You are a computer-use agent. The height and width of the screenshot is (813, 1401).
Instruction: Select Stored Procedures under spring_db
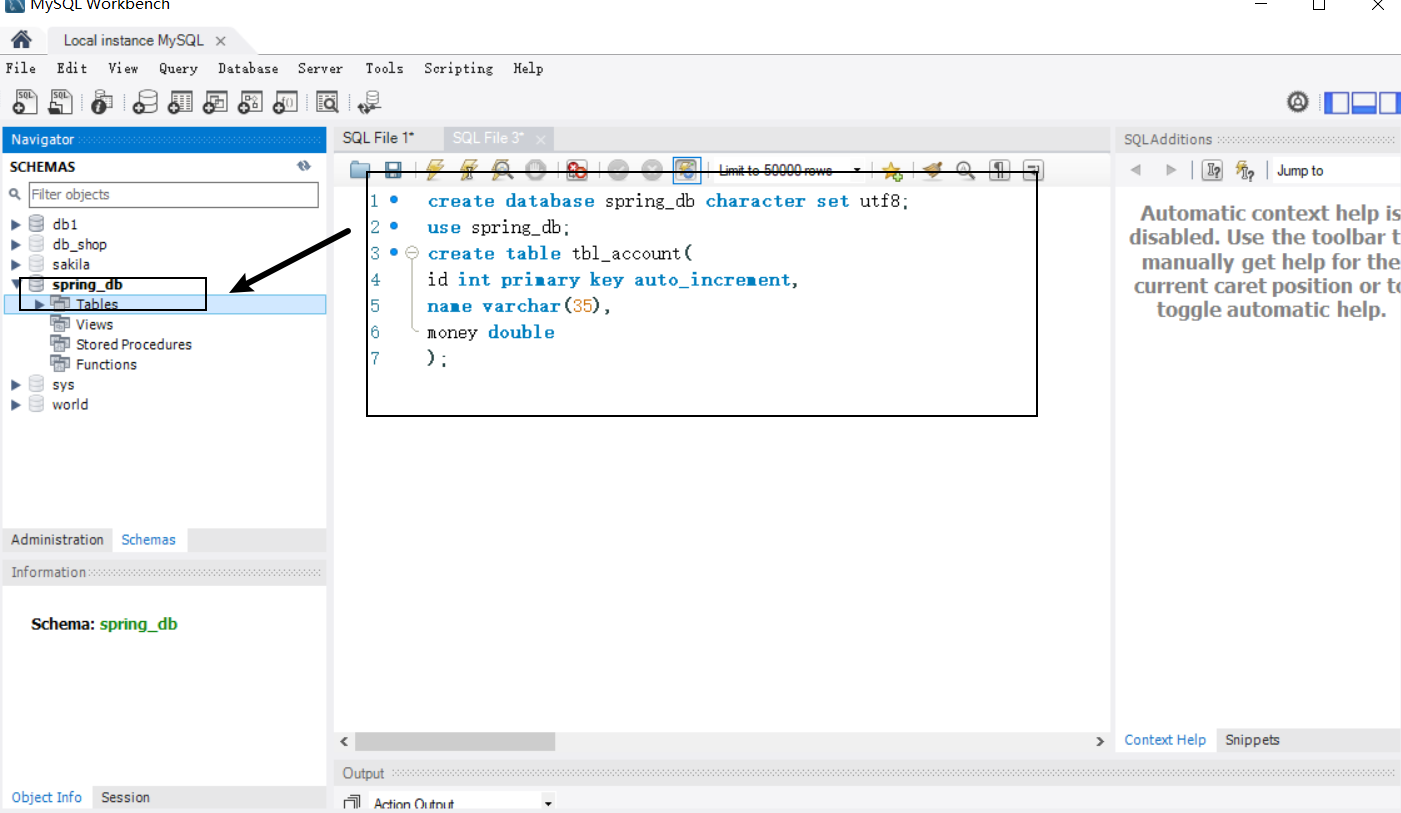pyautogui.click(x=133, y=344)
